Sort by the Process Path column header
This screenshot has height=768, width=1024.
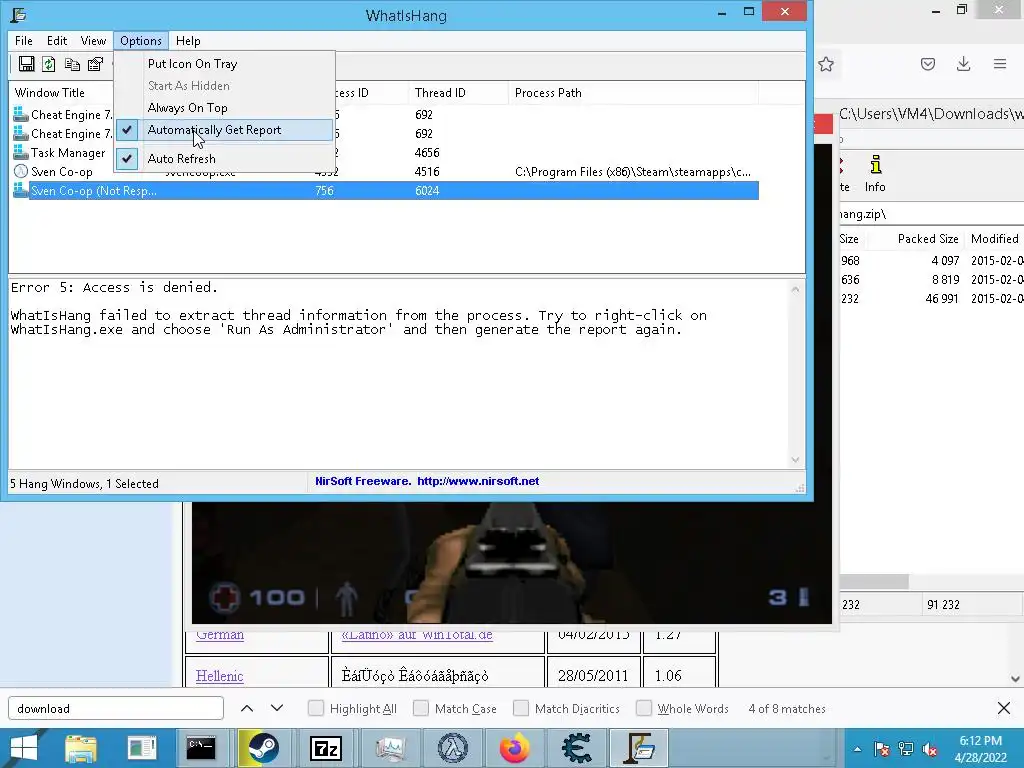point(633,93)
